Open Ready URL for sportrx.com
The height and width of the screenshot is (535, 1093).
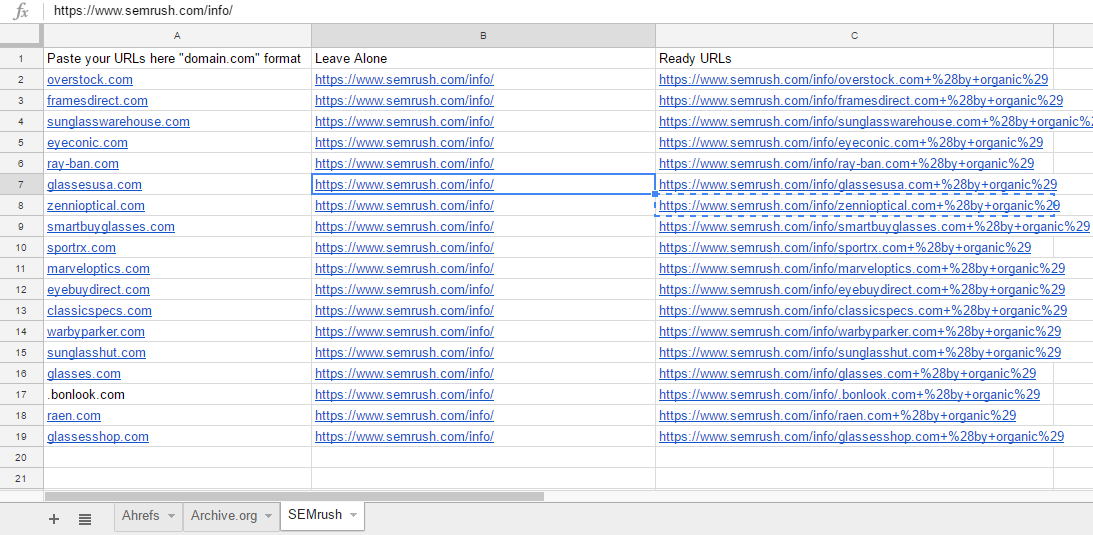click(845, 247)
